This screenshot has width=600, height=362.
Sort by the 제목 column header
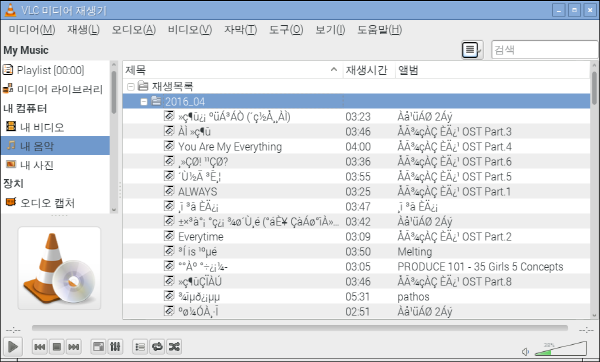pos(233,70)
